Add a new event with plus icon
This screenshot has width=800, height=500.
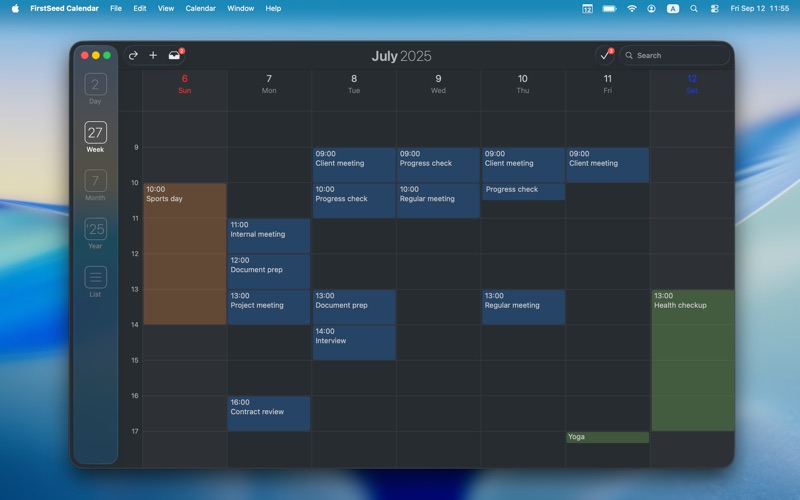coord(153,56)
